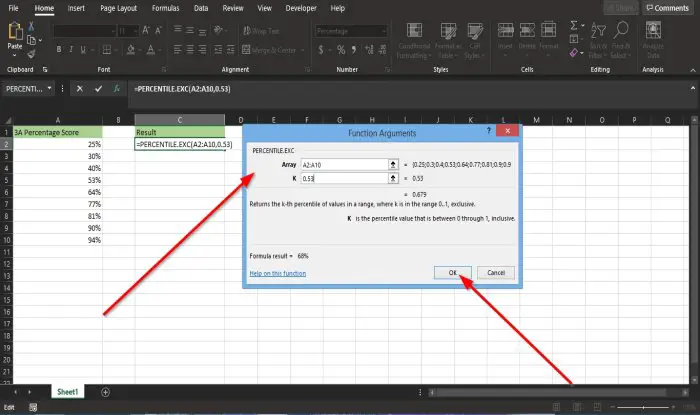Open the Formulas ribbon tab
This screenshot has width=700, height=415.
(165, 8)
